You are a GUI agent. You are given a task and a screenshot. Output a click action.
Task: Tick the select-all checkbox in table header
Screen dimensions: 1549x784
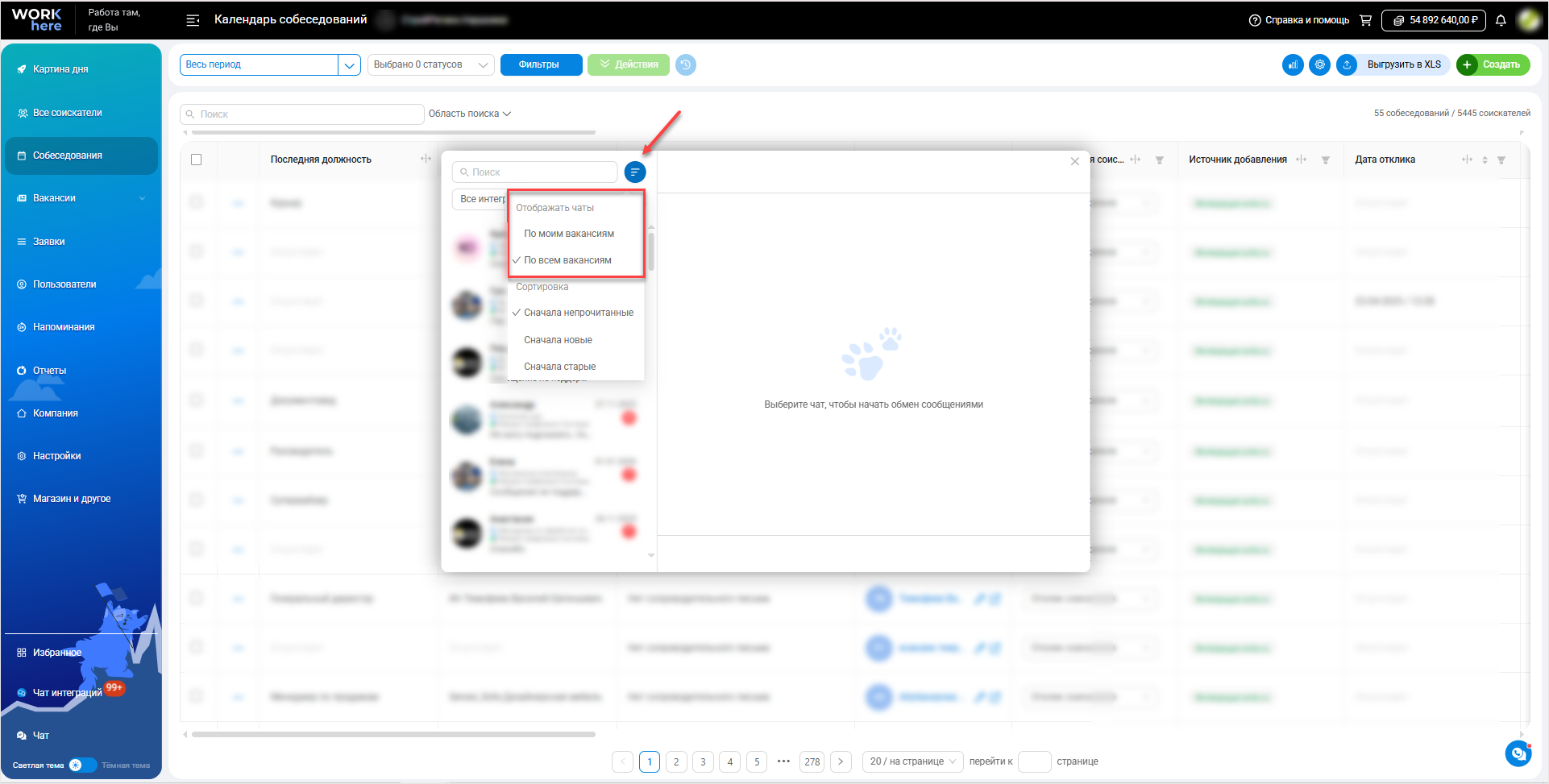[x=196, y=160]
